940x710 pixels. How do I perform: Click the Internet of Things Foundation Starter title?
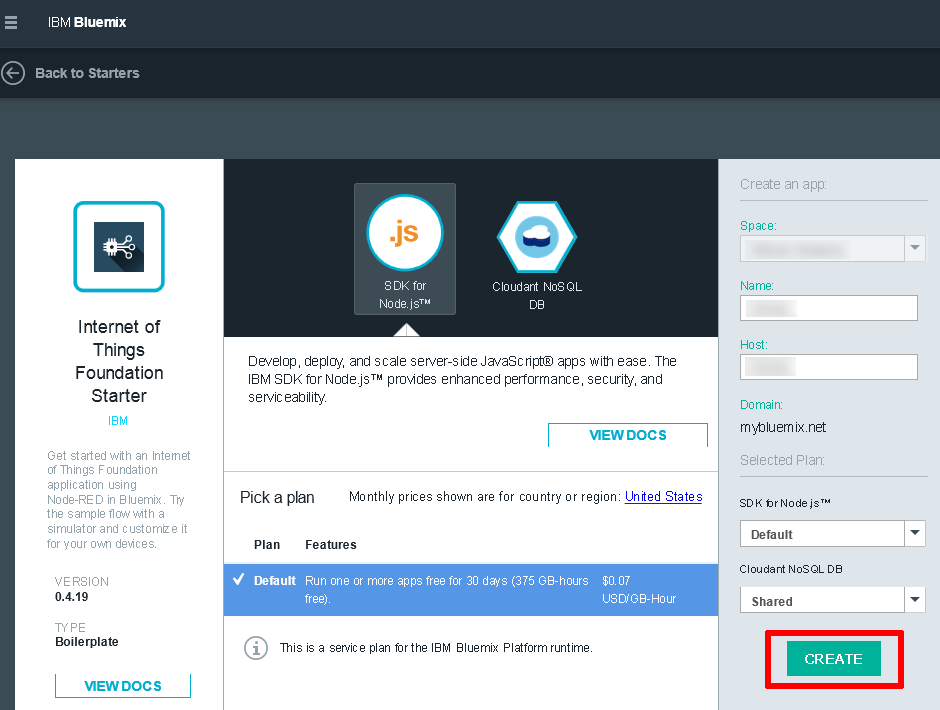point(119,361)
